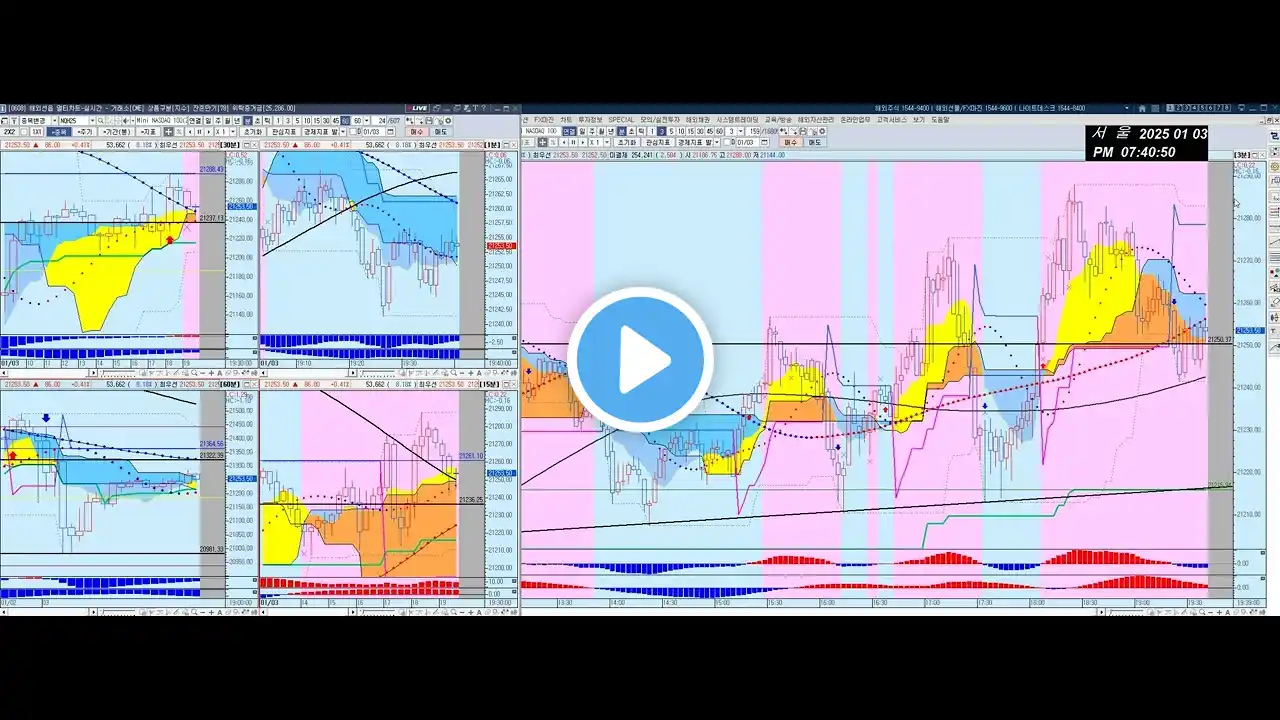Image resolution: width=1280 pixels, height=720 pixels.
Task: Click the crosshair cursor icon in left window toolbar
Action: pos(168,132)
